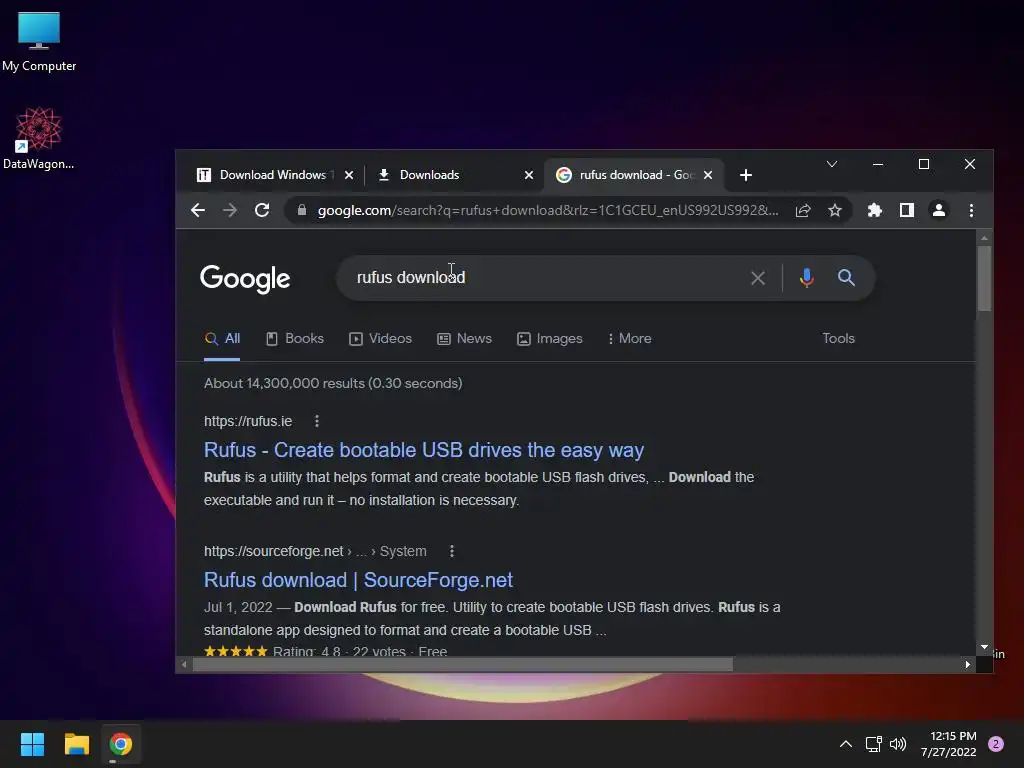Open options dots next to rufus.ie
This screenshot has width=1024, height=768.
(x=317, y=421)
